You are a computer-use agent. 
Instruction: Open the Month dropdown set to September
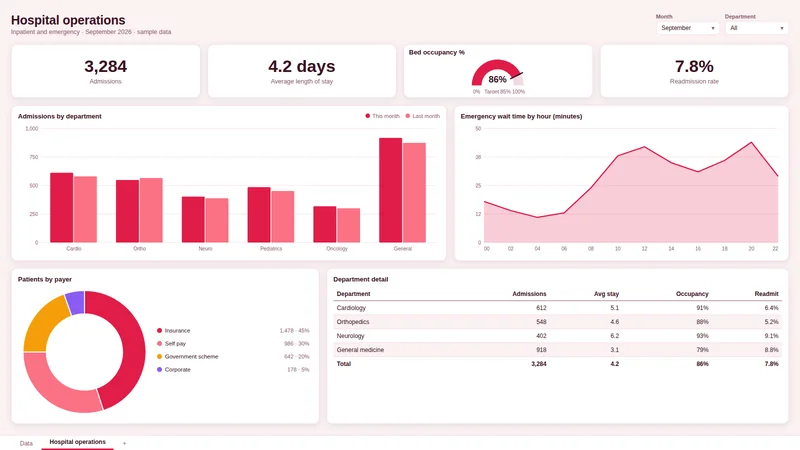[x=687, y=28]
